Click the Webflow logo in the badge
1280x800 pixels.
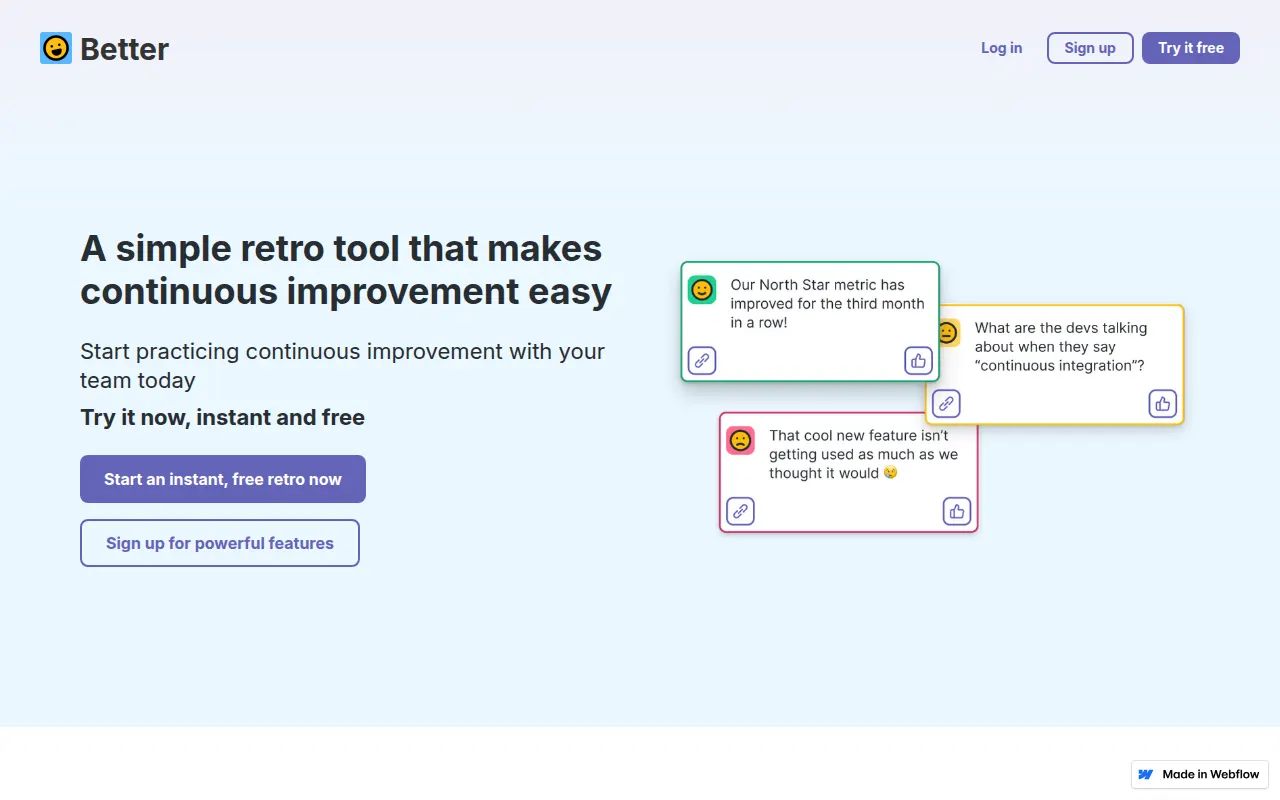point(1146,774)
